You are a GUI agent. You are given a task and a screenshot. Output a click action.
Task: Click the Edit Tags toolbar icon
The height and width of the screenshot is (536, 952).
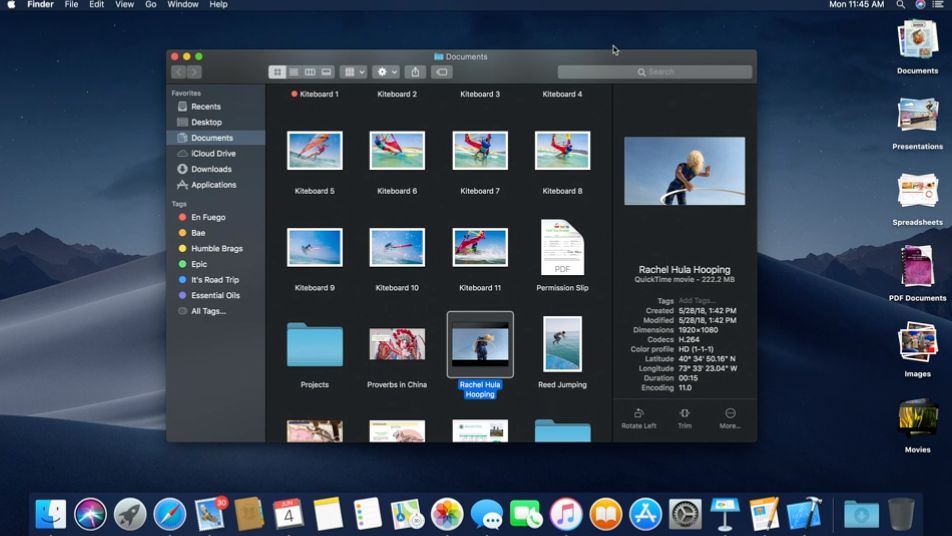point(442,72)
